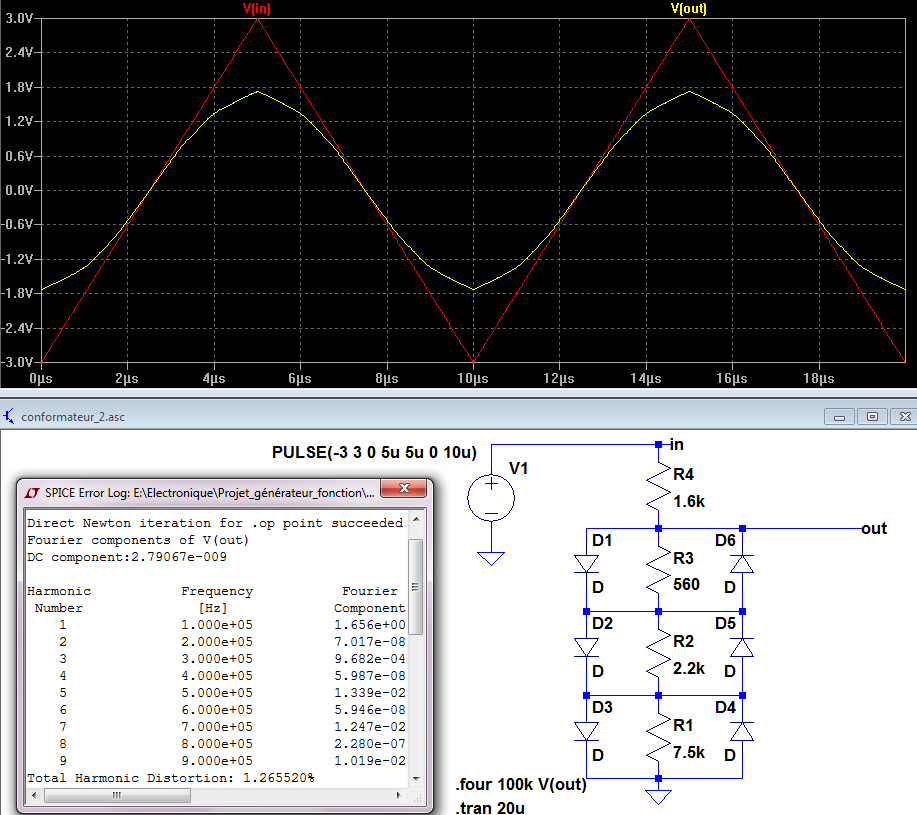Close the conformateur_2.asc schematic window
This screenshot has width=917, height=815.
click(x=904, y=417)
